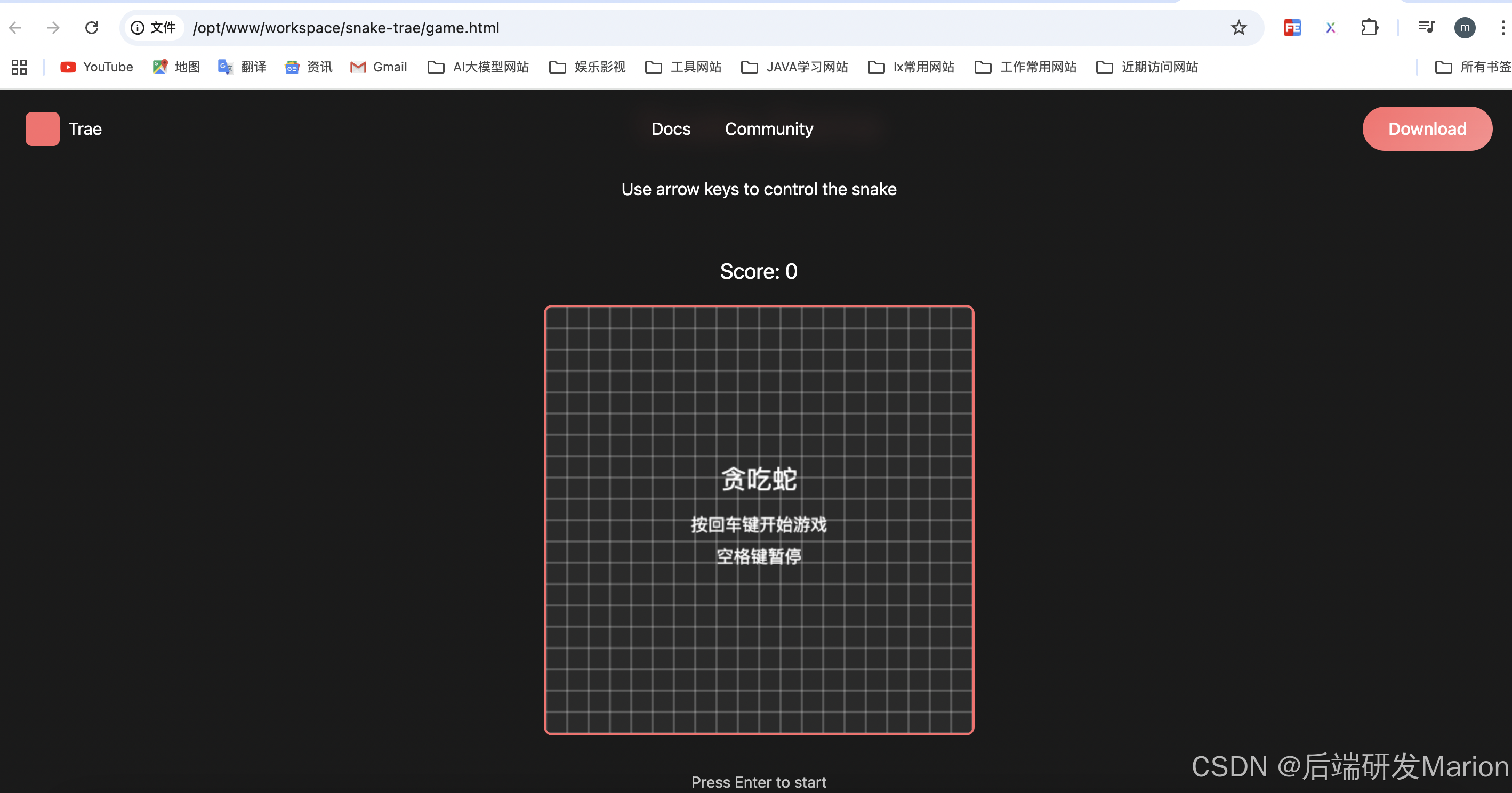Open the Community nav item

tap(768, 128)
